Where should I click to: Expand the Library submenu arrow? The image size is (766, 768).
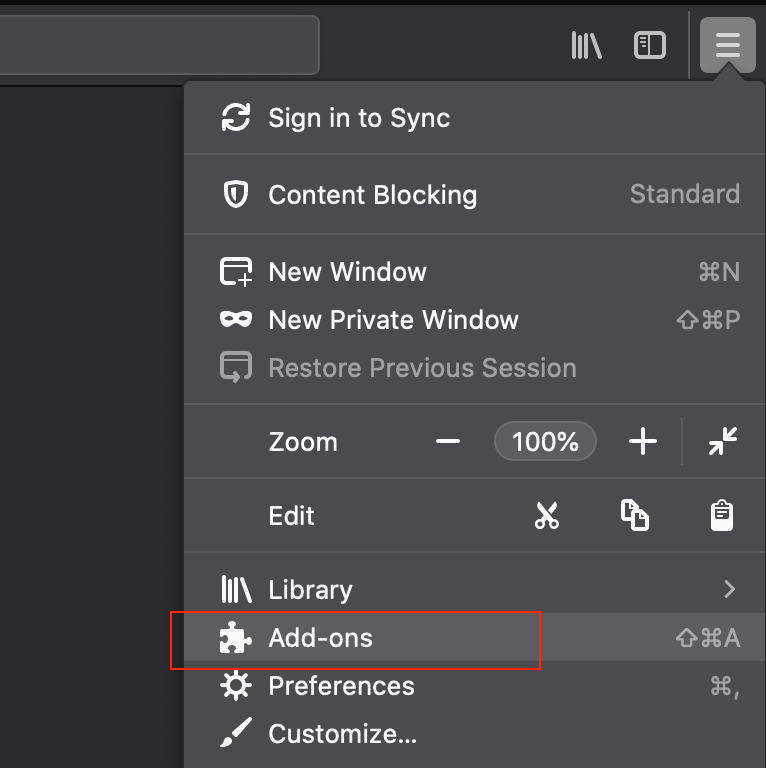pos(730,589)
